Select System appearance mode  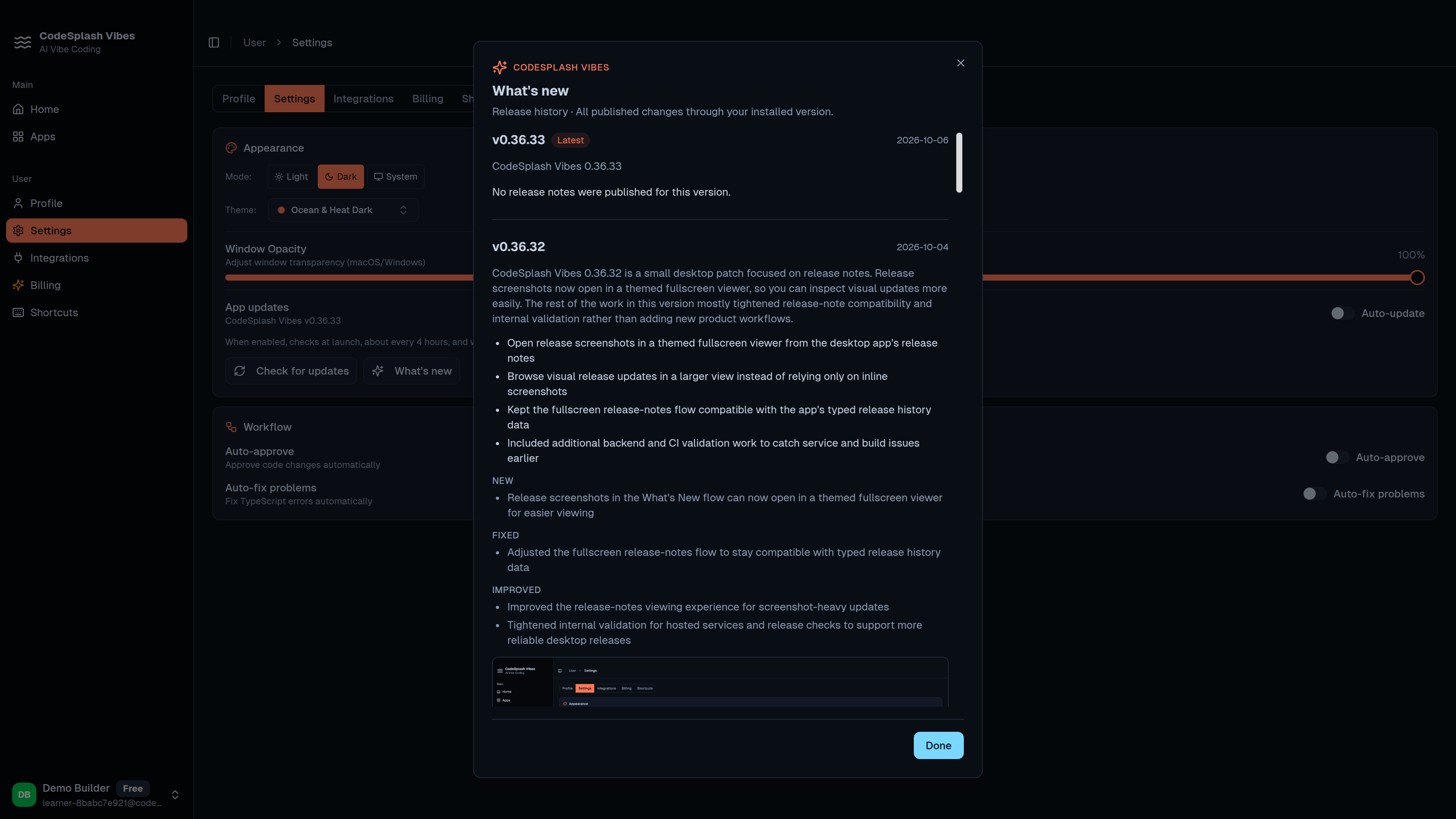[x=395, y=176]
